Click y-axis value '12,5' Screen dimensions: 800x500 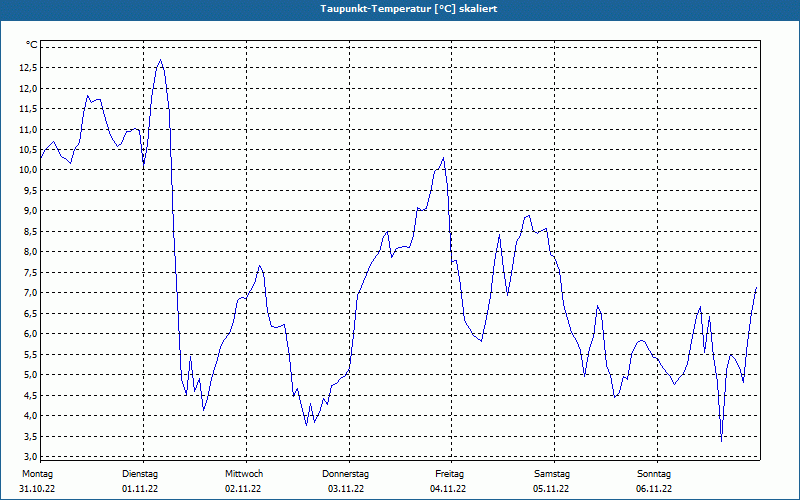(x=28, y=68)
